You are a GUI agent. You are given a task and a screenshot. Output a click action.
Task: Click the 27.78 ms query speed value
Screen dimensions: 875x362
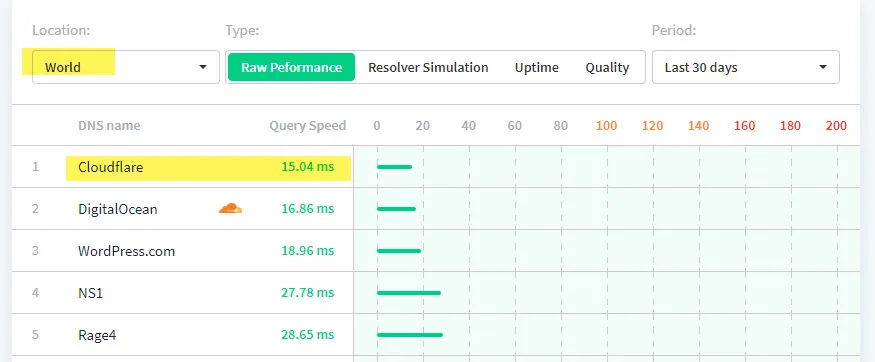[x=307, y=293]
